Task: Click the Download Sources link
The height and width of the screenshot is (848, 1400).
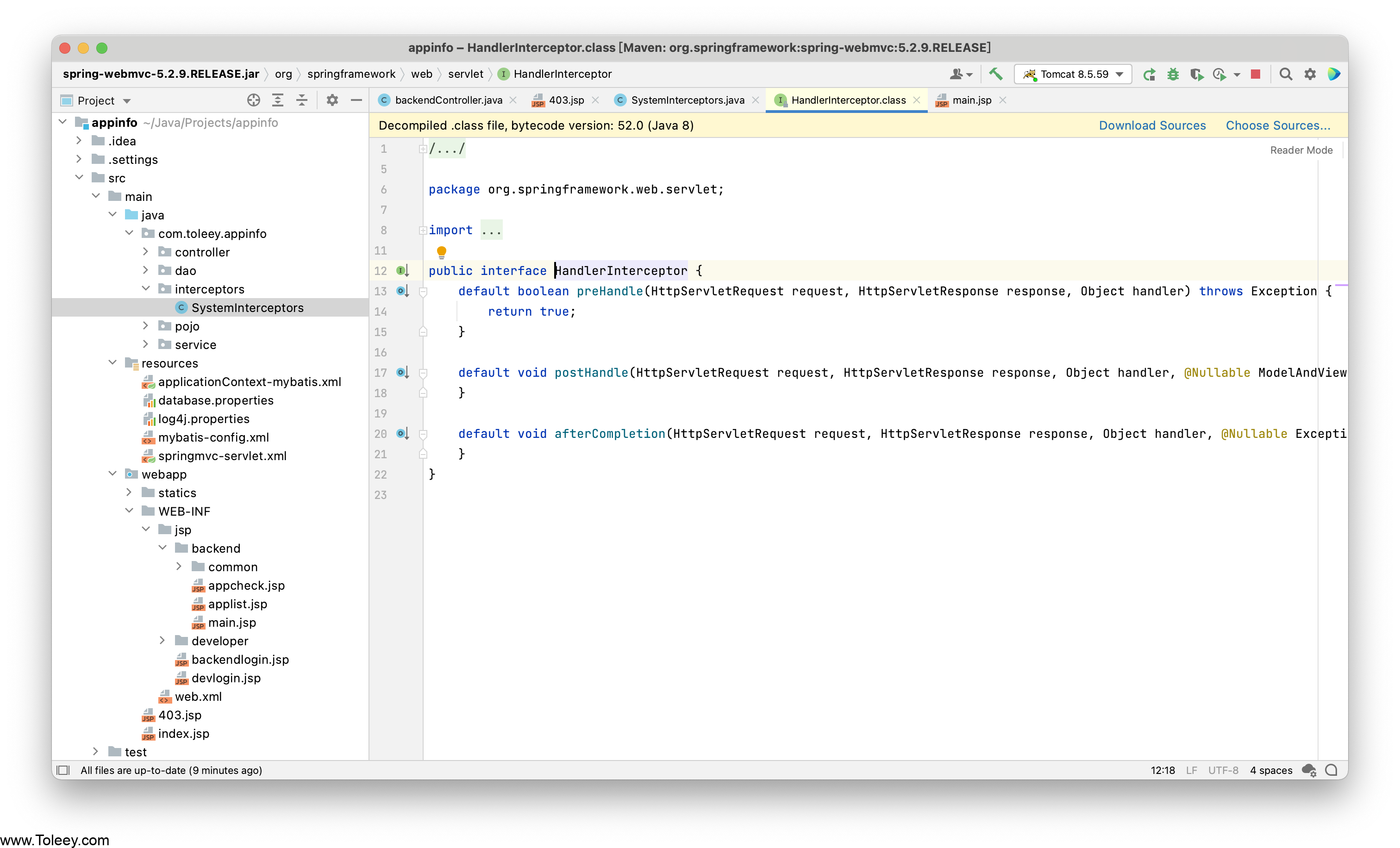Action: point(1152,125)
